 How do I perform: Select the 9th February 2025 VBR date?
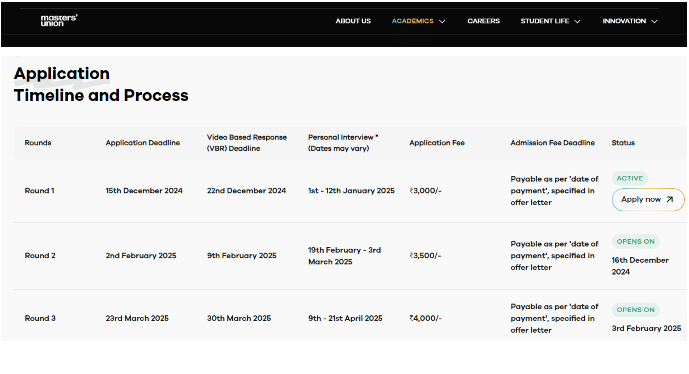click(x=242, y=256)
